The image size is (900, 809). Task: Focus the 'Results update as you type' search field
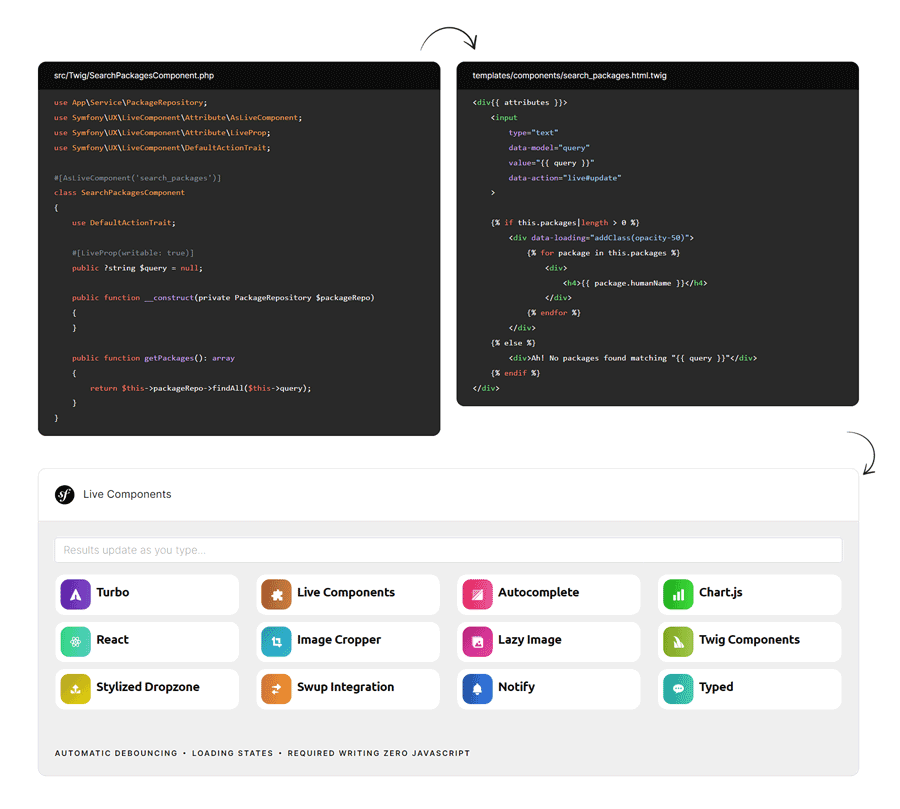pyautogui.click(x=448, y=550)
